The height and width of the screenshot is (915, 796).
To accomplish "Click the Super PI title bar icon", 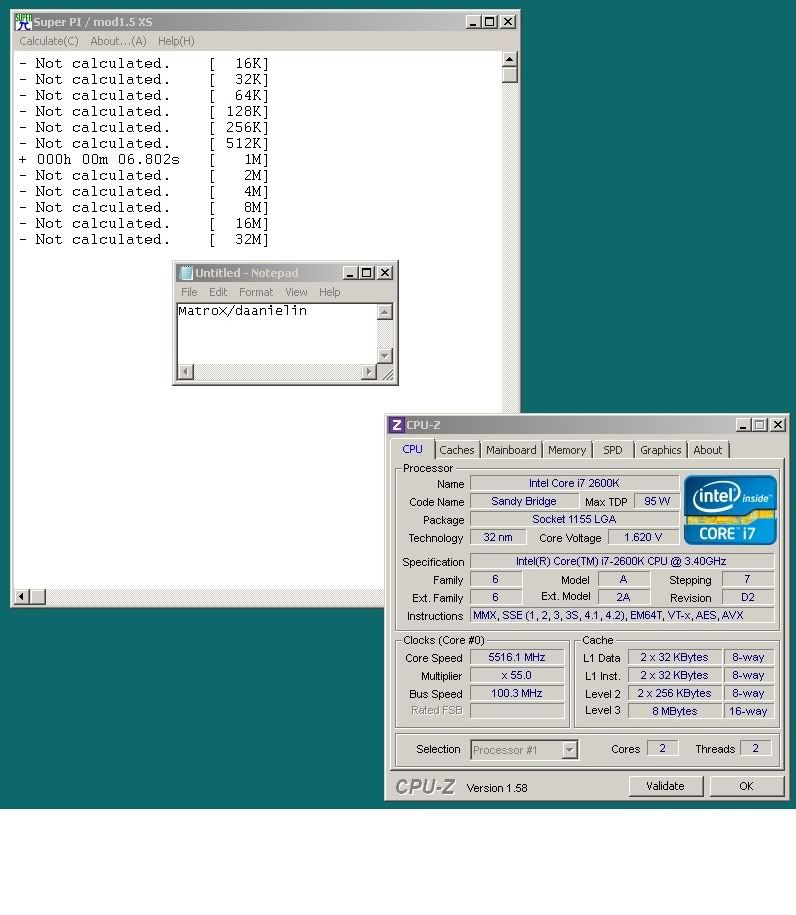I will click(x=23, y=21).
